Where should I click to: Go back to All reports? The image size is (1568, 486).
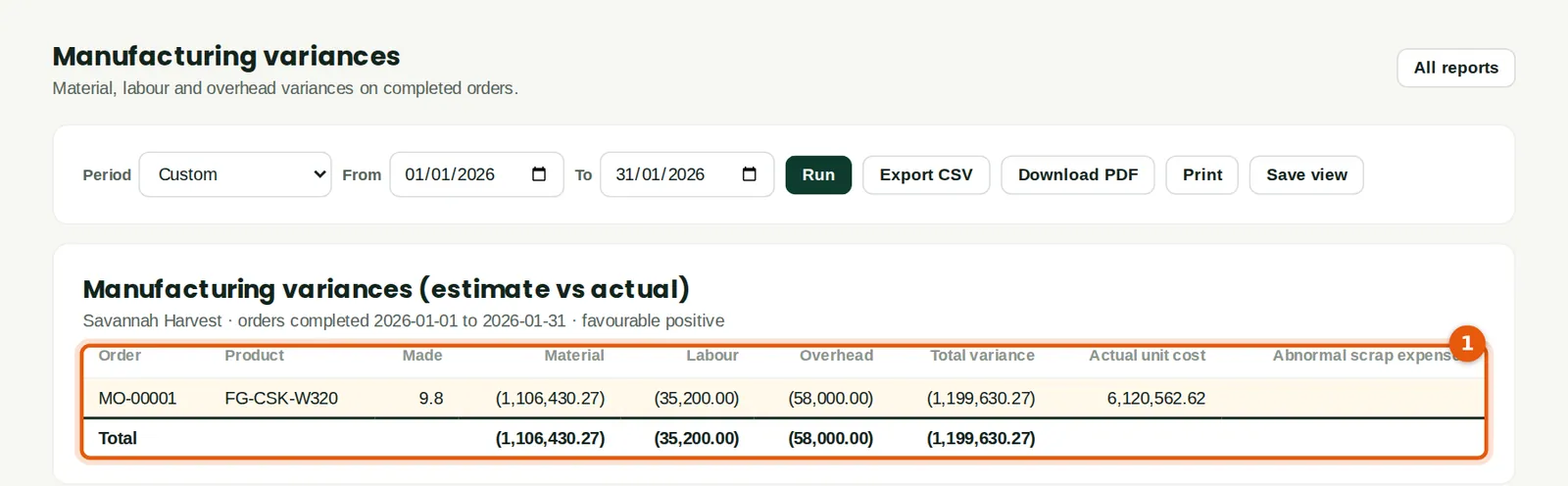coord(1456,68)
